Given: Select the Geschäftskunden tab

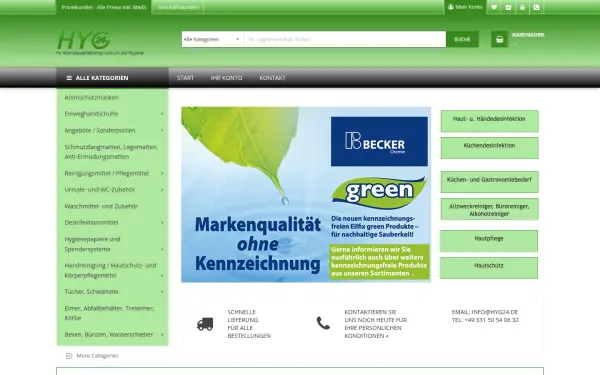Looking at the screenshot, I should (178, 7).
